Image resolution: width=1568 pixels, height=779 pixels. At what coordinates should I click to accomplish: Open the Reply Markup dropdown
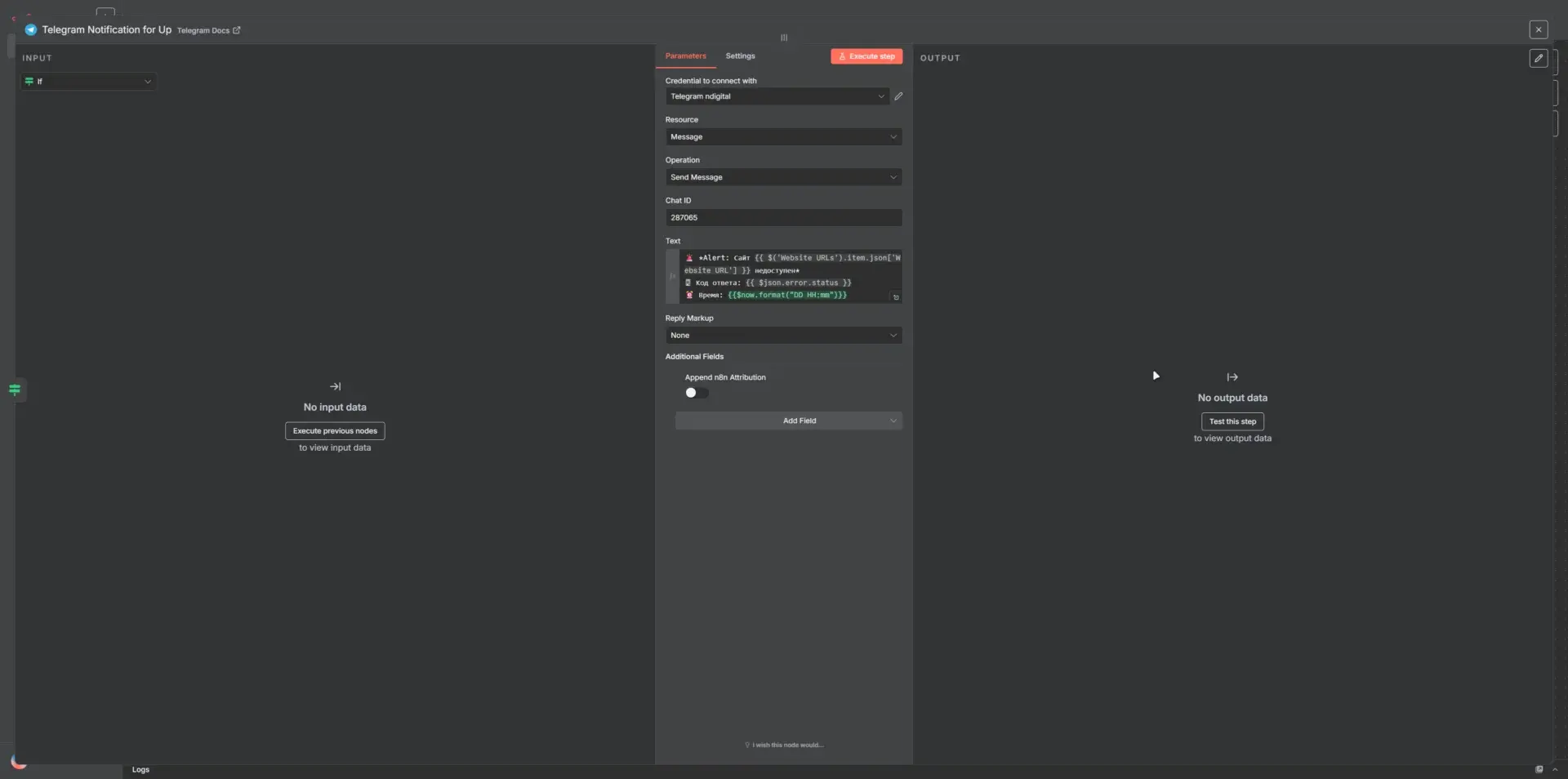click(x=783, y=336)
